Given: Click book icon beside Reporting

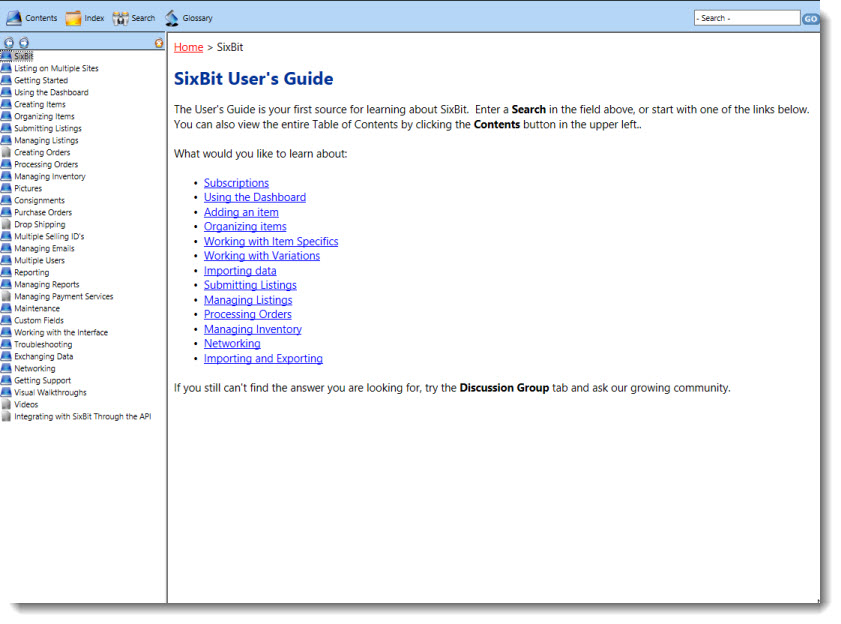Looking at the screenshot, I should point(6,273).
